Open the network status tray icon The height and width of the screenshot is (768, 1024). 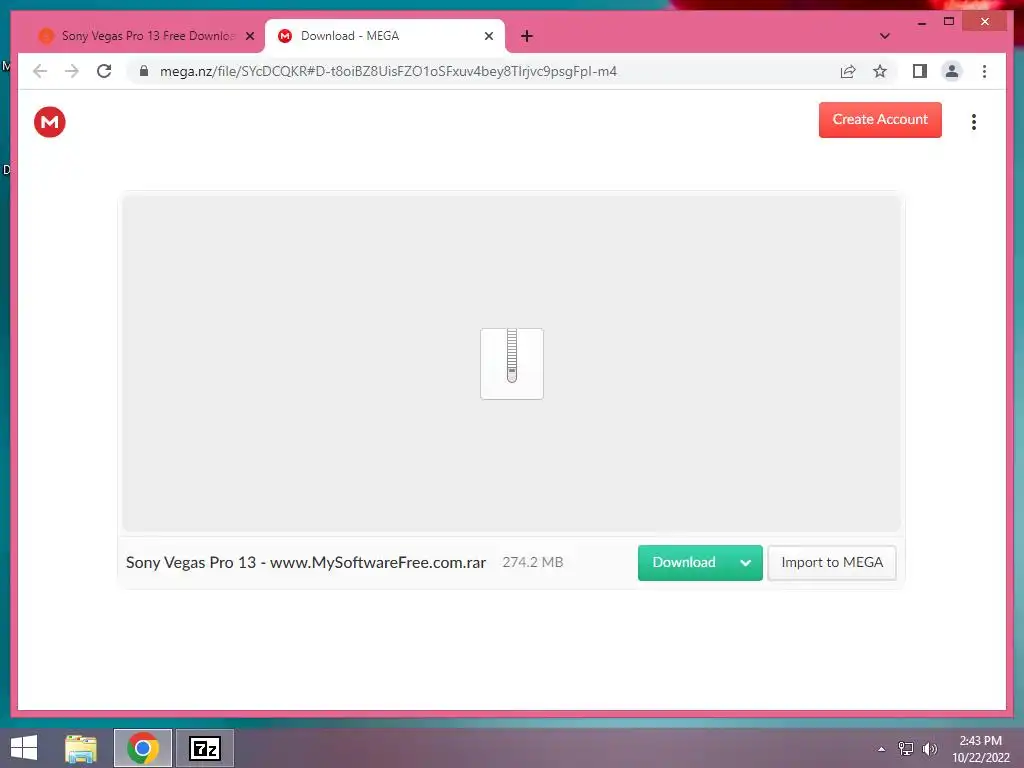[x=906, y=749]
